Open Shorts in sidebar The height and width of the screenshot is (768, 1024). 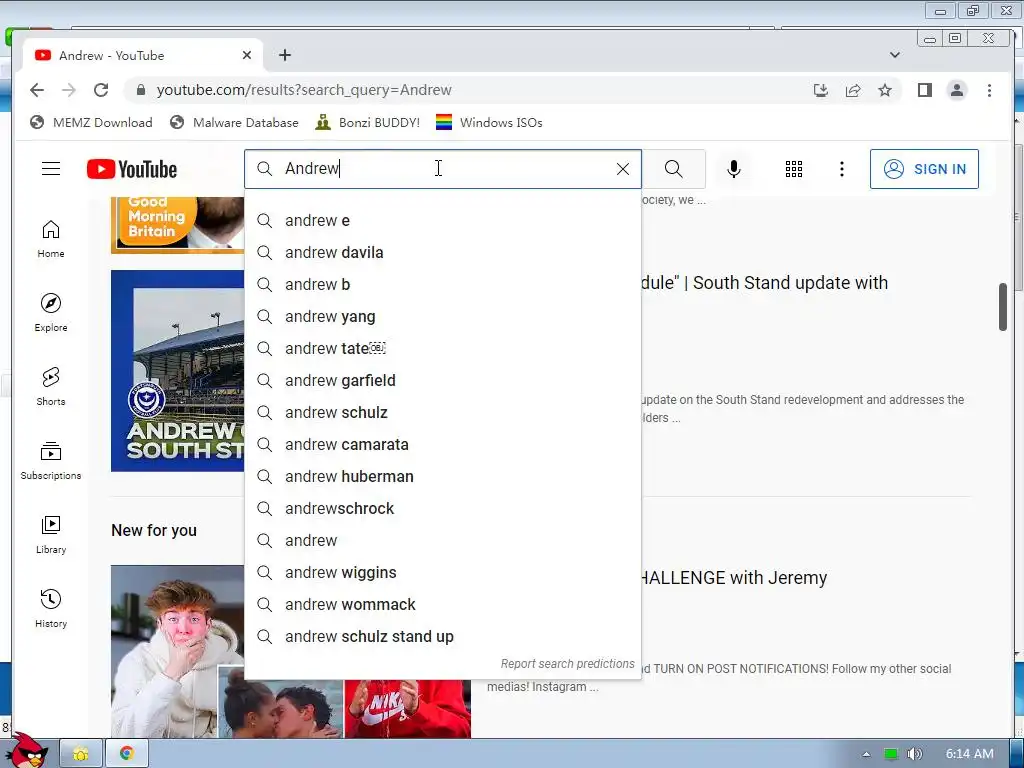pos(51,387)
